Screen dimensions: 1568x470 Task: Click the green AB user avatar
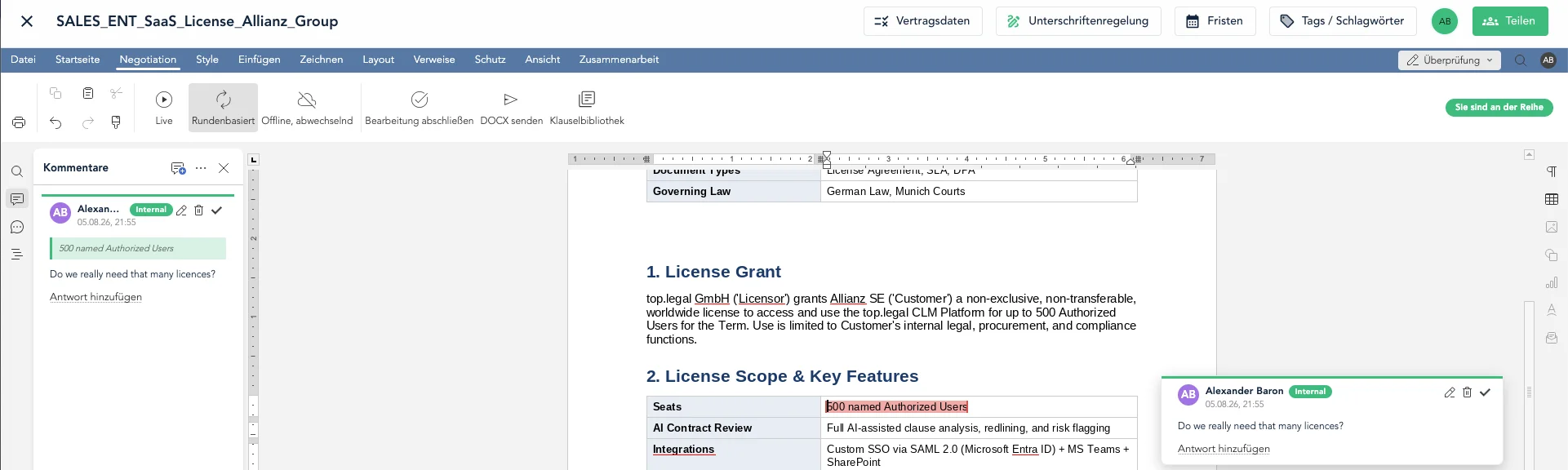pos(1445,21)
